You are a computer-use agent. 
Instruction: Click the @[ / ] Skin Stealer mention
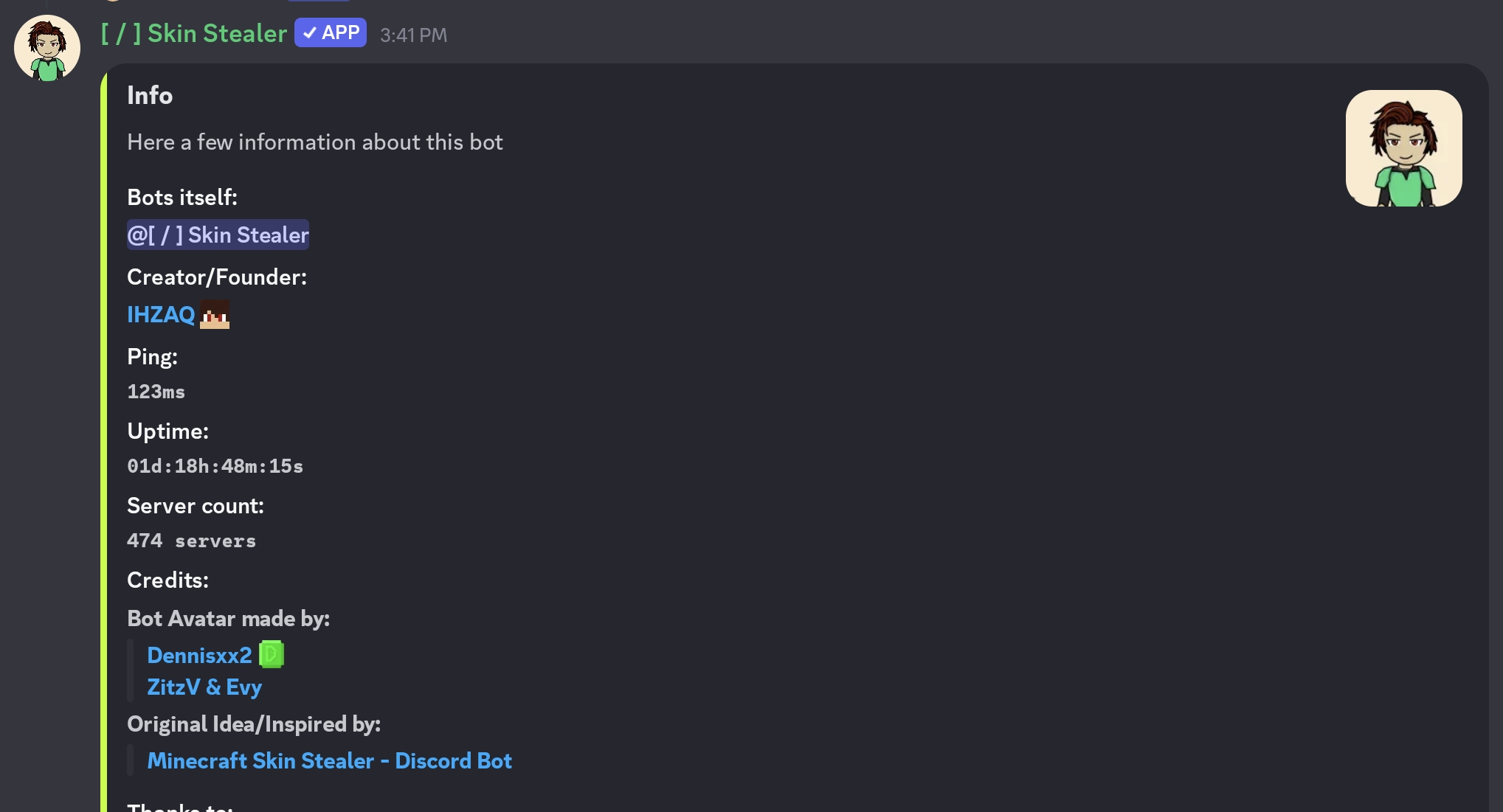click(218, 235)
